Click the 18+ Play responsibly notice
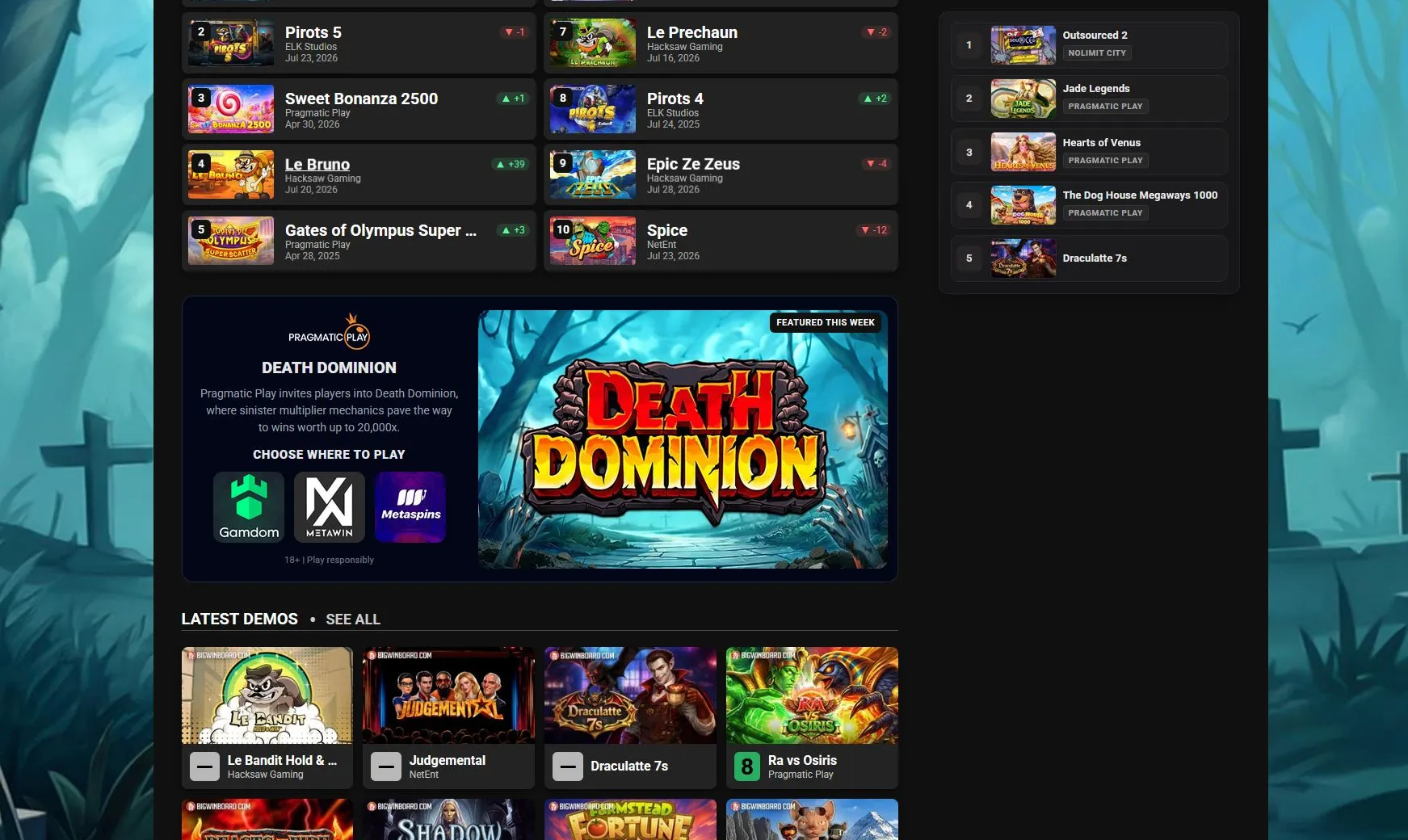Viewport: 1408px width, 840px height. (329, 560)
